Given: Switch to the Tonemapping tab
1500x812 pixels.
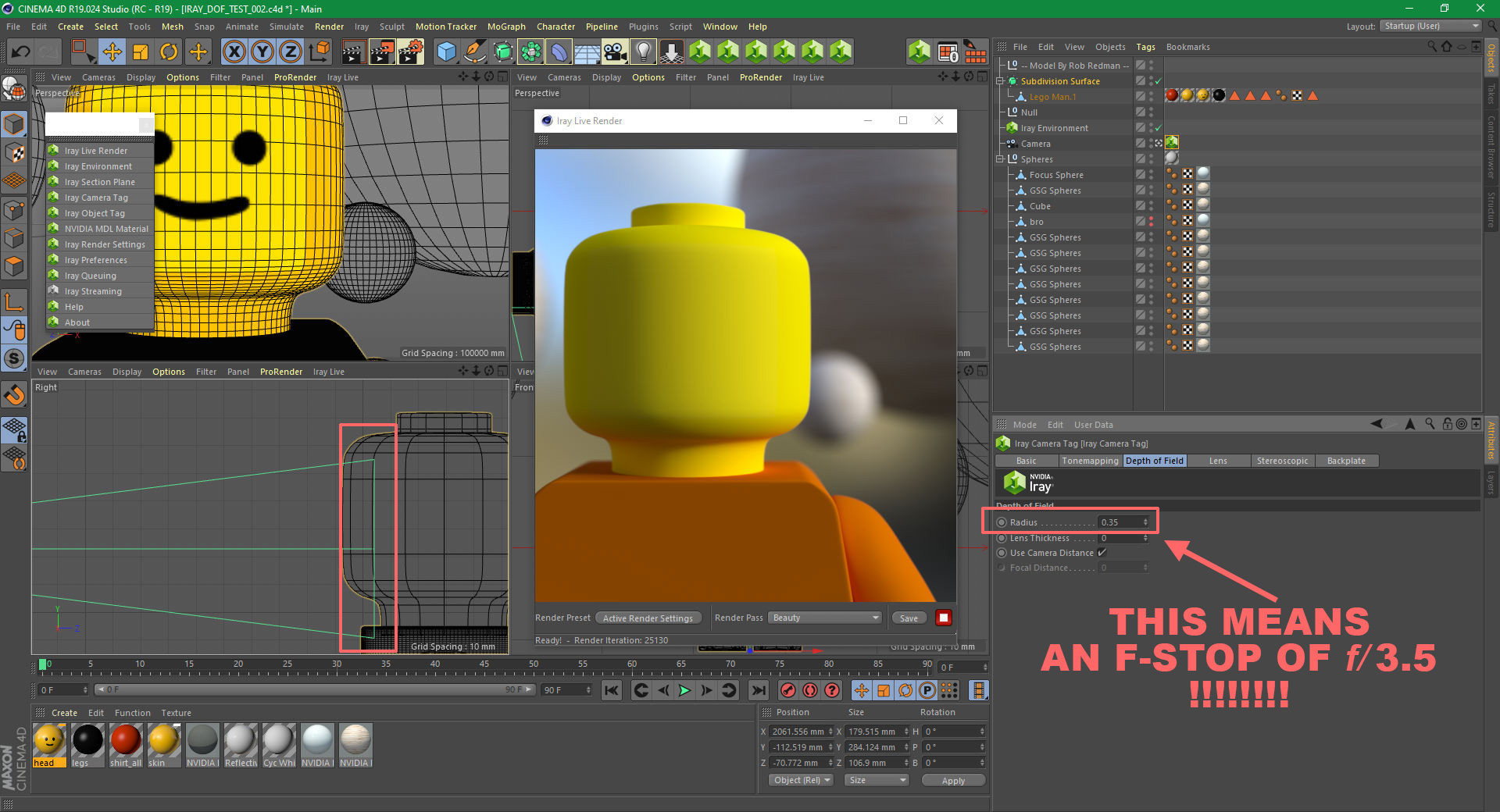Looking at the screenshot, I should click(x=1090, y=461).
